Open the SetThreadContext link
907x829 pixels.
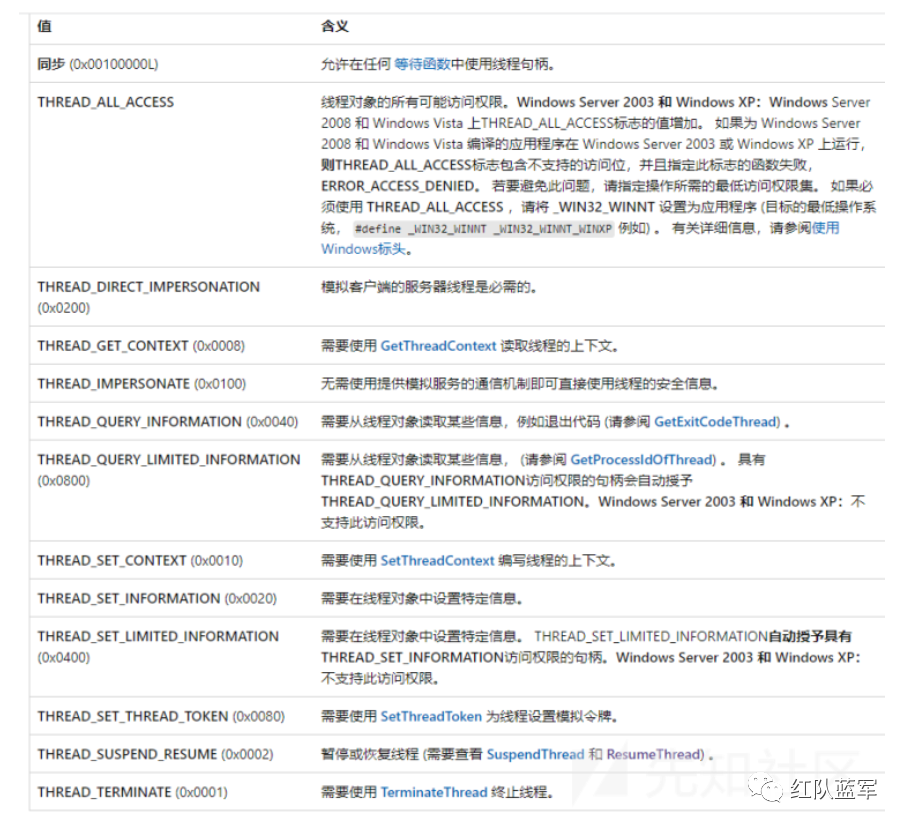[437, 561]
